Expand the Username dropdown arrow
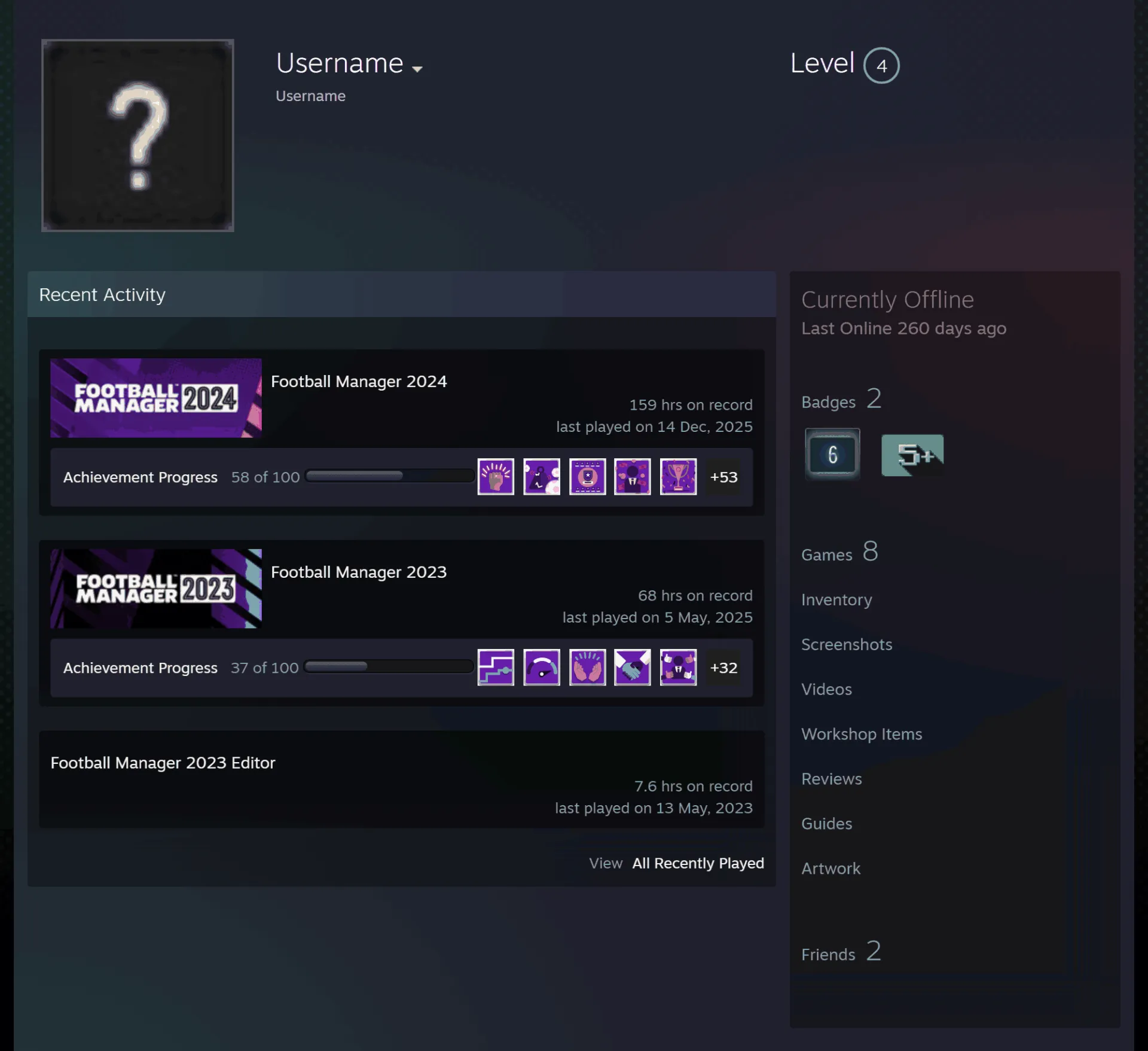The height and width of the screenshot is (1051, 1148). [417, 69]
